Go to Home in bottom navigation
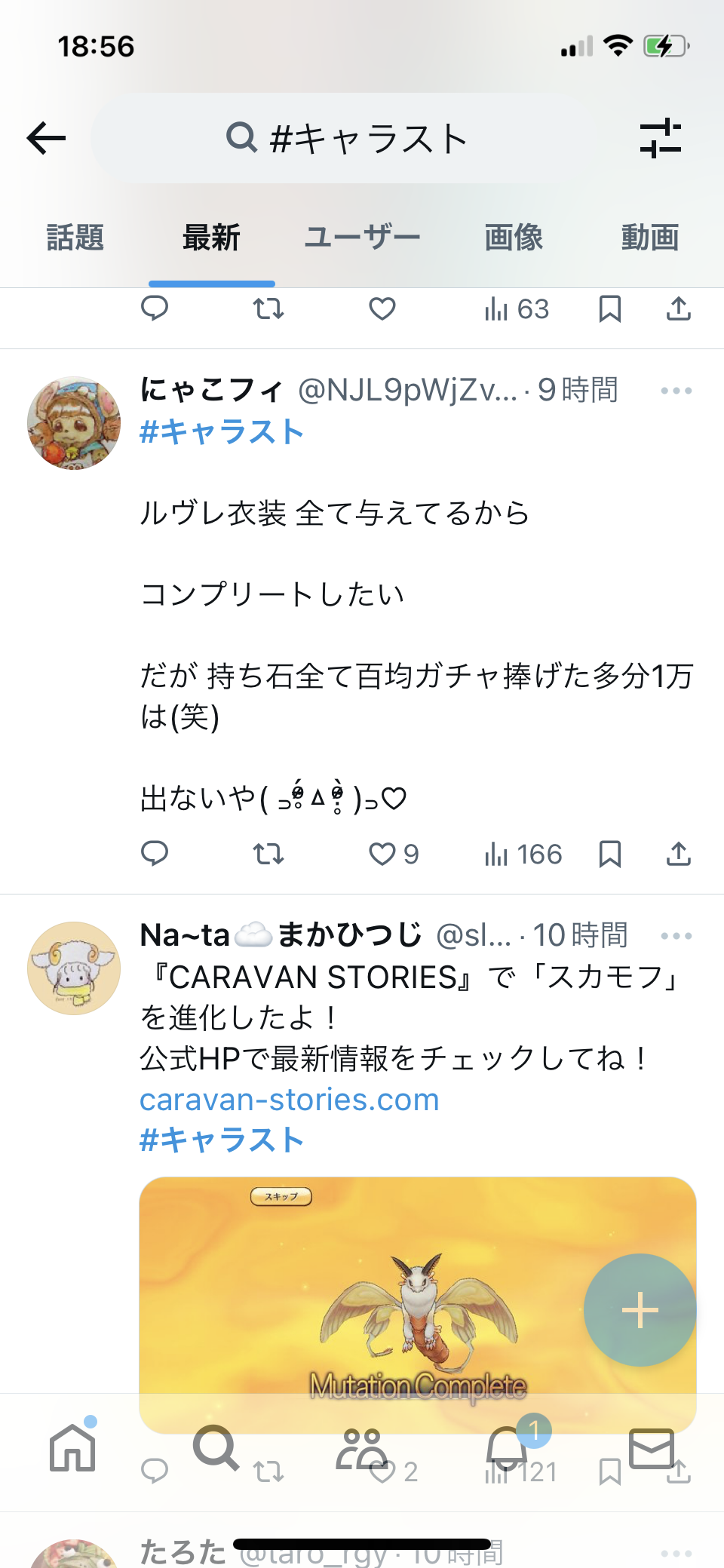Viewport: 724px width, 1568px height. point(72,1447)
